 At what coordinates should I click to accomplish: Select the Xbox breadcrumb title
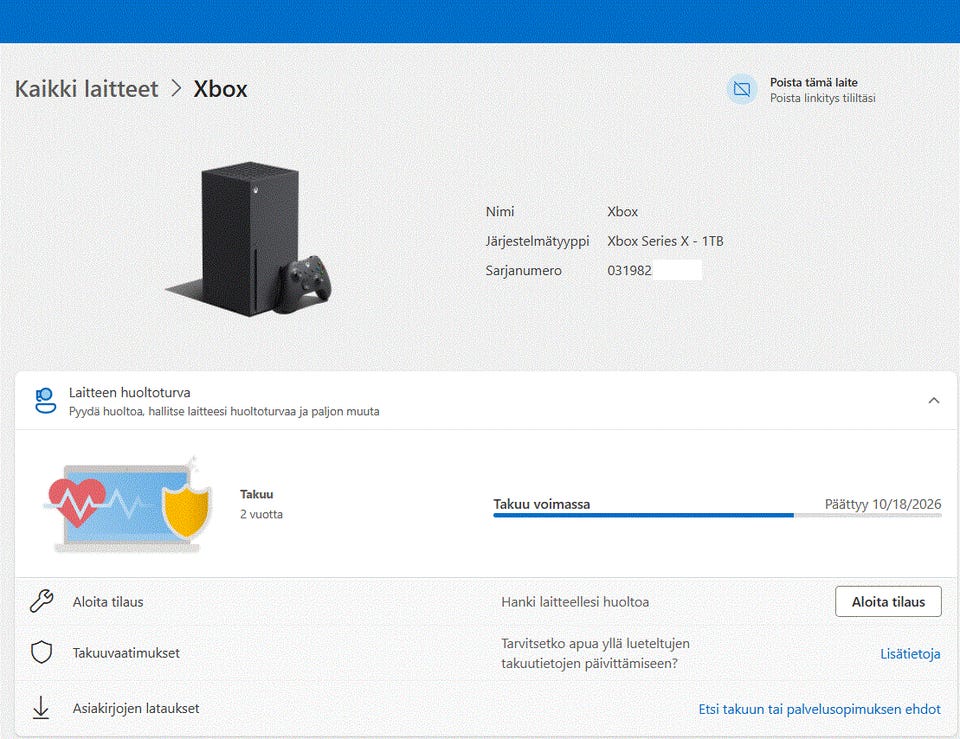click(220, 89)
